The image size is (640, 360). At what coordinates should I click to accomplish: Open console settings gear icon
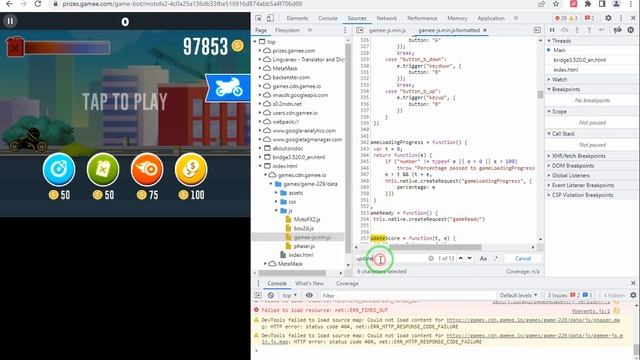633,295
